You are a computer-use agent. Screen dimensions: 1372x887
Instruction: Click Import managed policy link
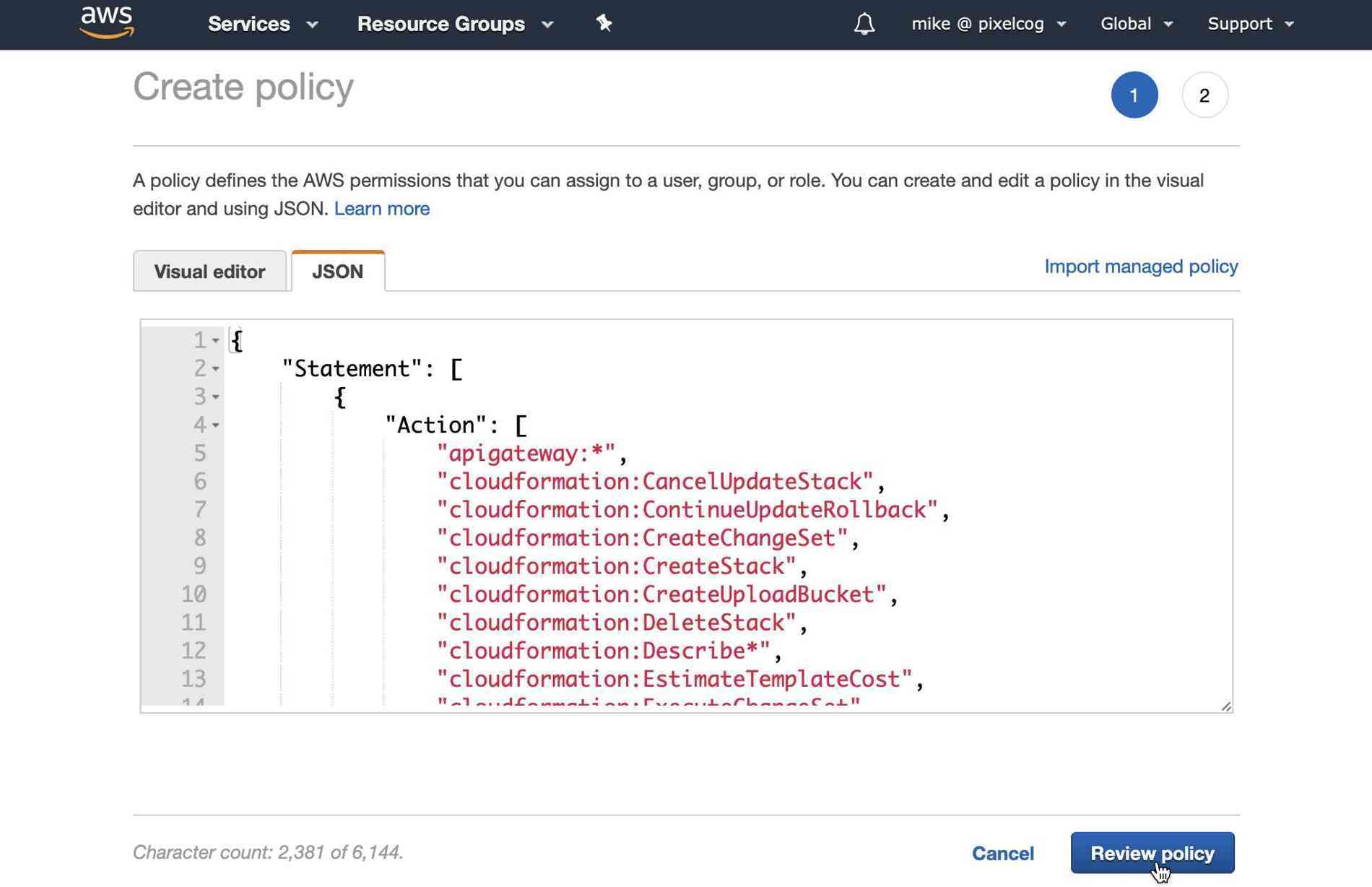(x=1141, y=267)
